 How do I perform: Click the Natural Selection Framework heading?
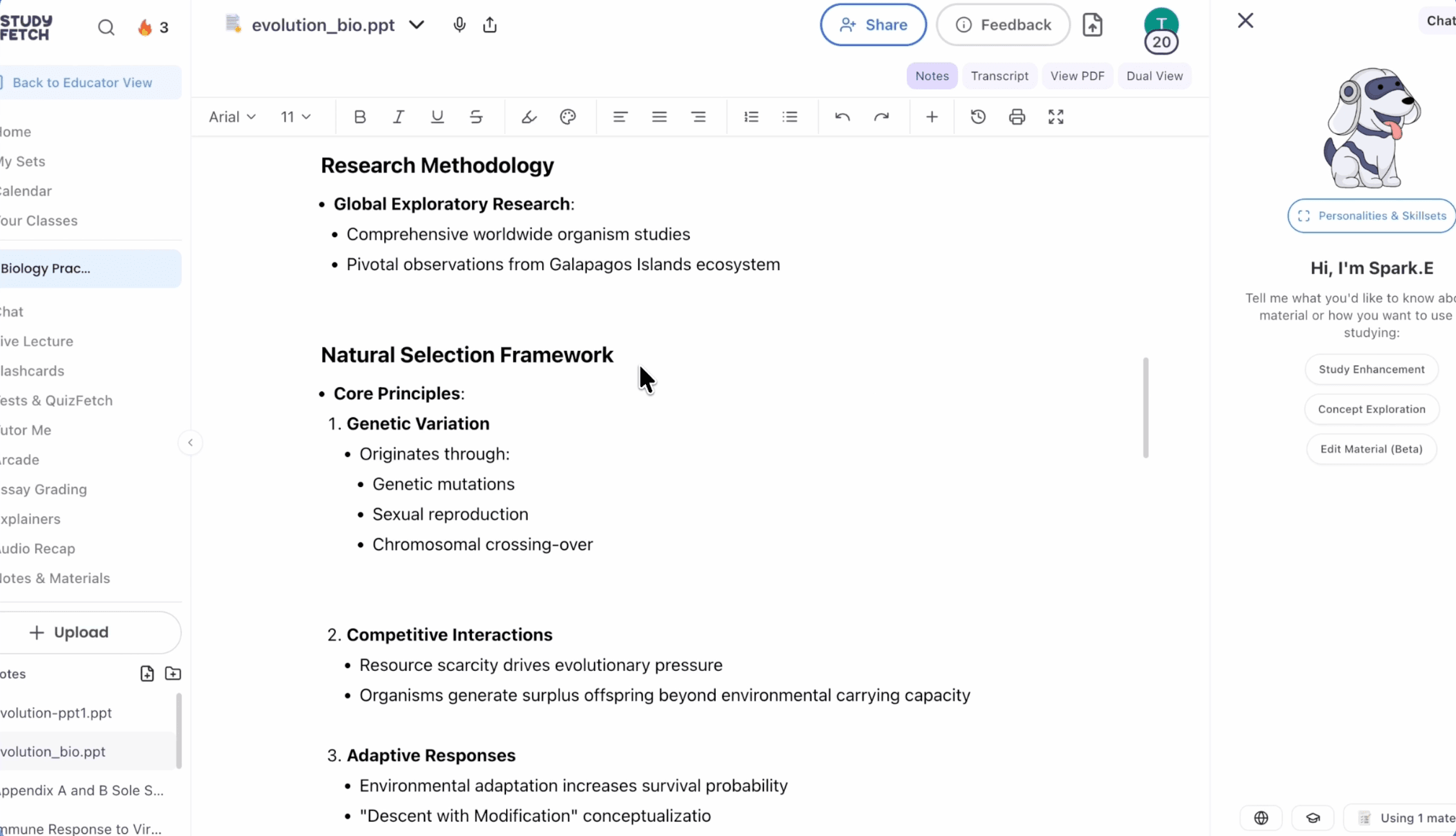pyautogui.click(x=466, y=355)
